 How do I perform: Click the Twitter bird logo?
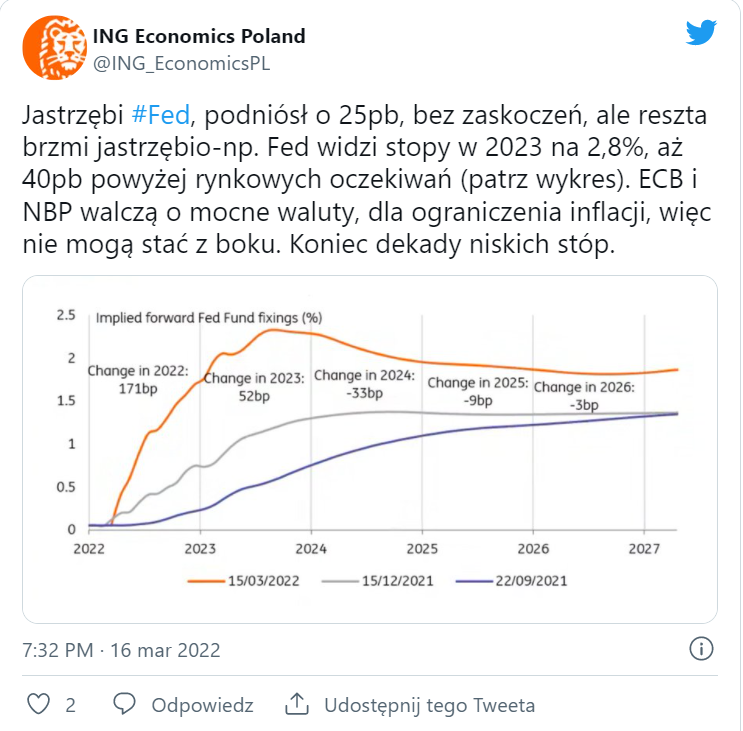[701, 32]
